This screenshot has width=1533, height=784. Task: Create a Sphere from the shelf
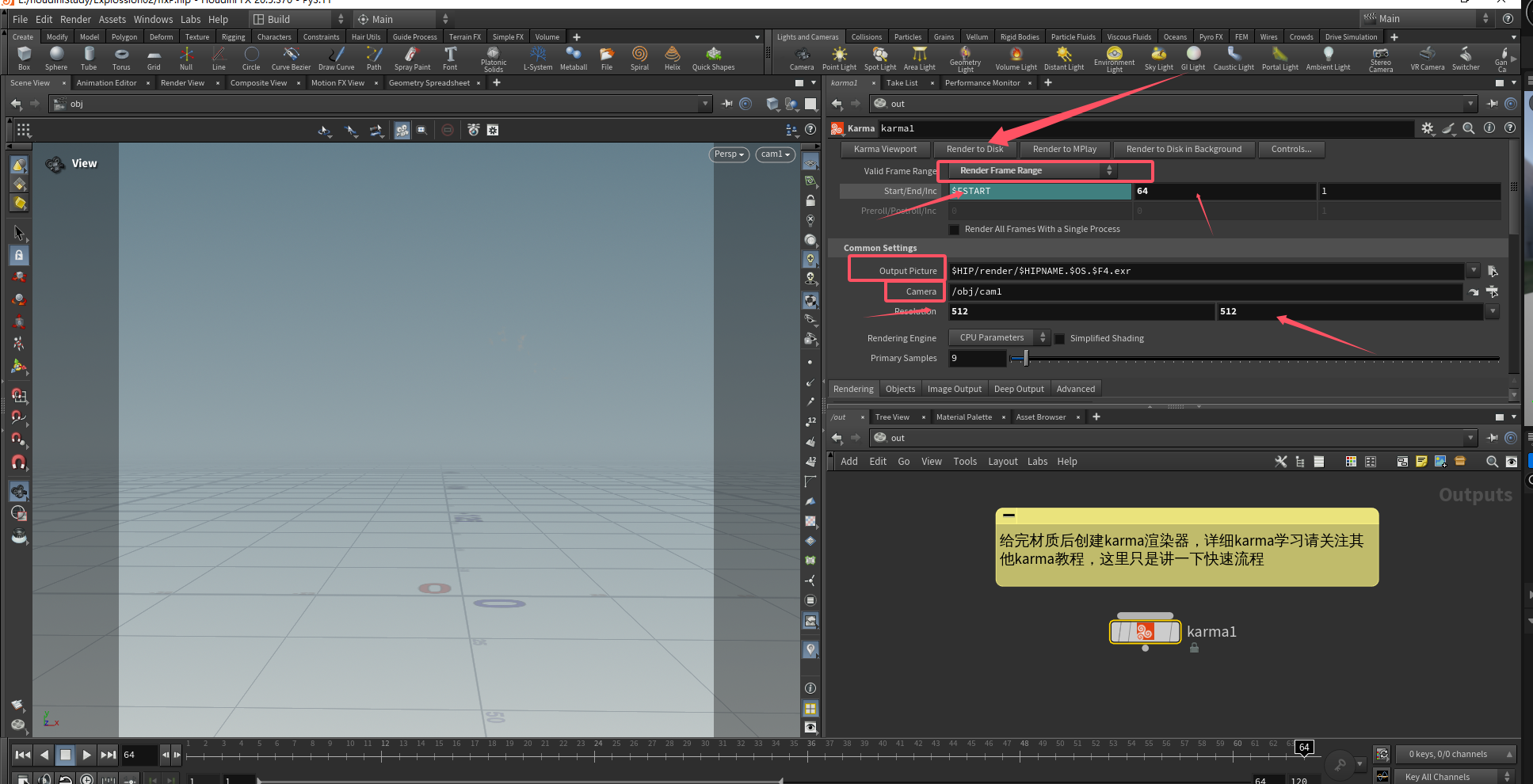(56, 58)
